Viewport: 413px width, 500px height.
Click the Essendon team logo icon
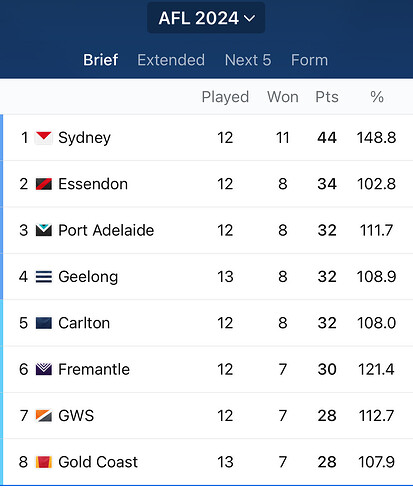click(x=44, y=184)
